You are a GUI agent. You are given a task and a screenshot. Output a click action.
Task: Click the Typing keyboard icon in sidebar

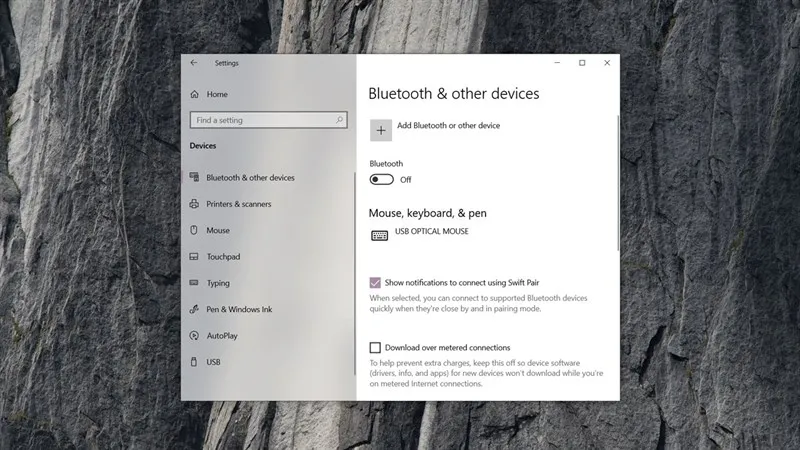coord(194,283)
